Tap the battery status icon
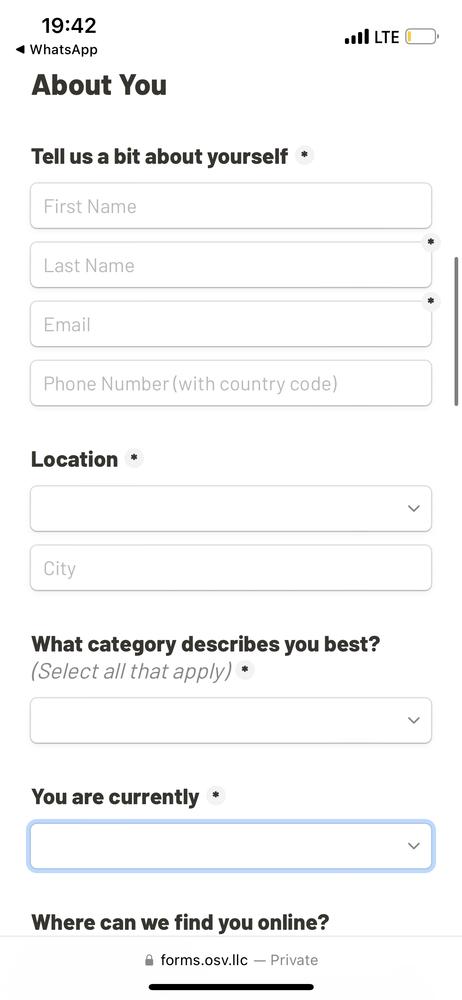 coord(422,37)
